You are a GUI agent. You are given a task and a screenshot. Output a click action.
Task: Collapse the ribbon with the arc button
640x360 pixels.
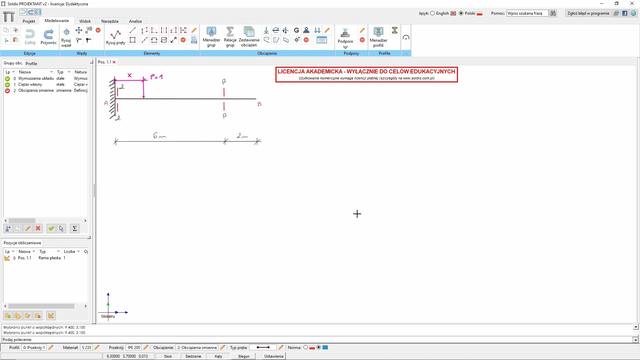click(x=406, y=37)
